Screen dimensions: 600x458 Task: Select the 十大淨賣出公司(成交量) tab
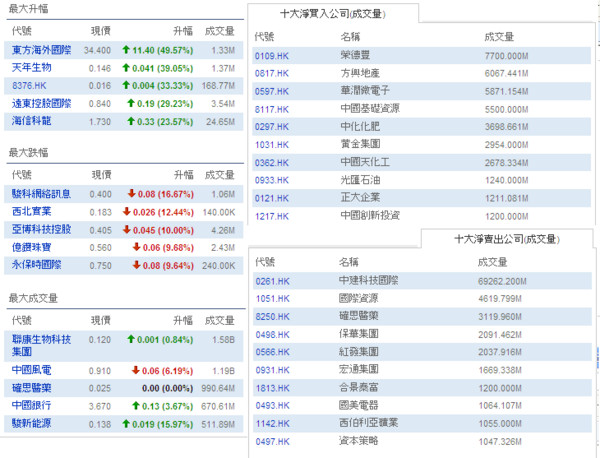click(x=507, y=240)
